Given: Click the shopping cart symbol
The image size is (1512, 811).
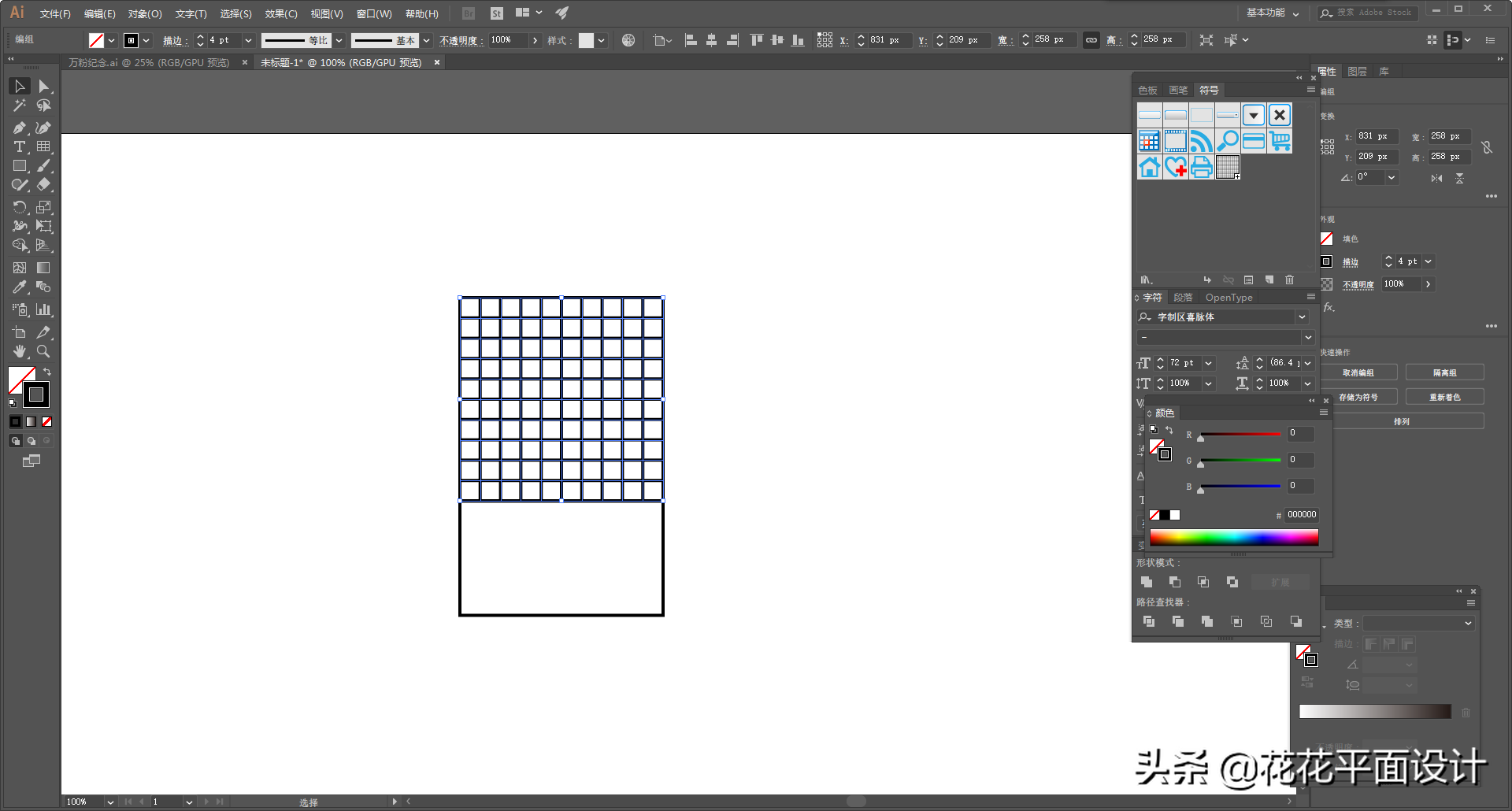Looking at the screenshot, I should [x=1280, y=141].
